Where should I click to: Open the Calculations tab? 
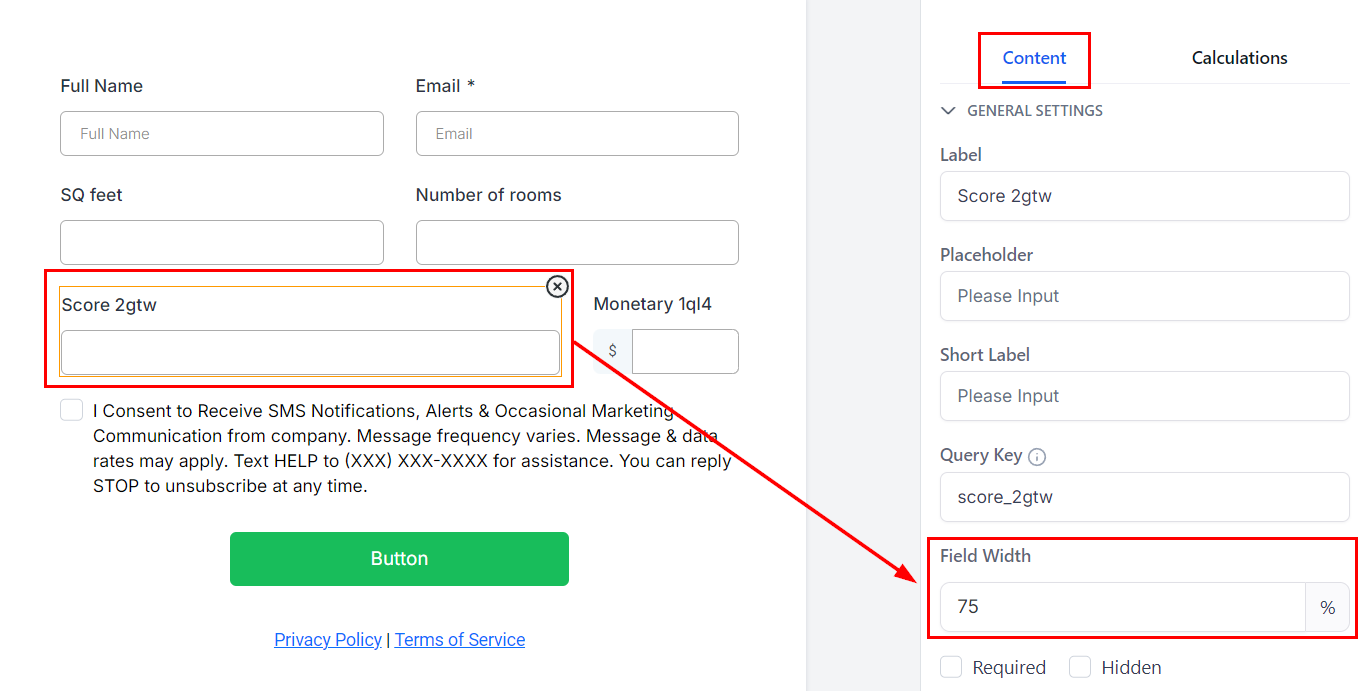1239,58
